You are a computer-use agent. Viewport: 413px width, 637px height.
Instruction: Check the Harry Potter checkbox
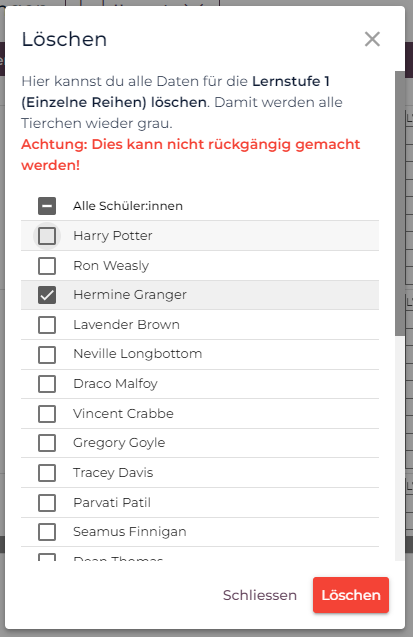(47, 236)
